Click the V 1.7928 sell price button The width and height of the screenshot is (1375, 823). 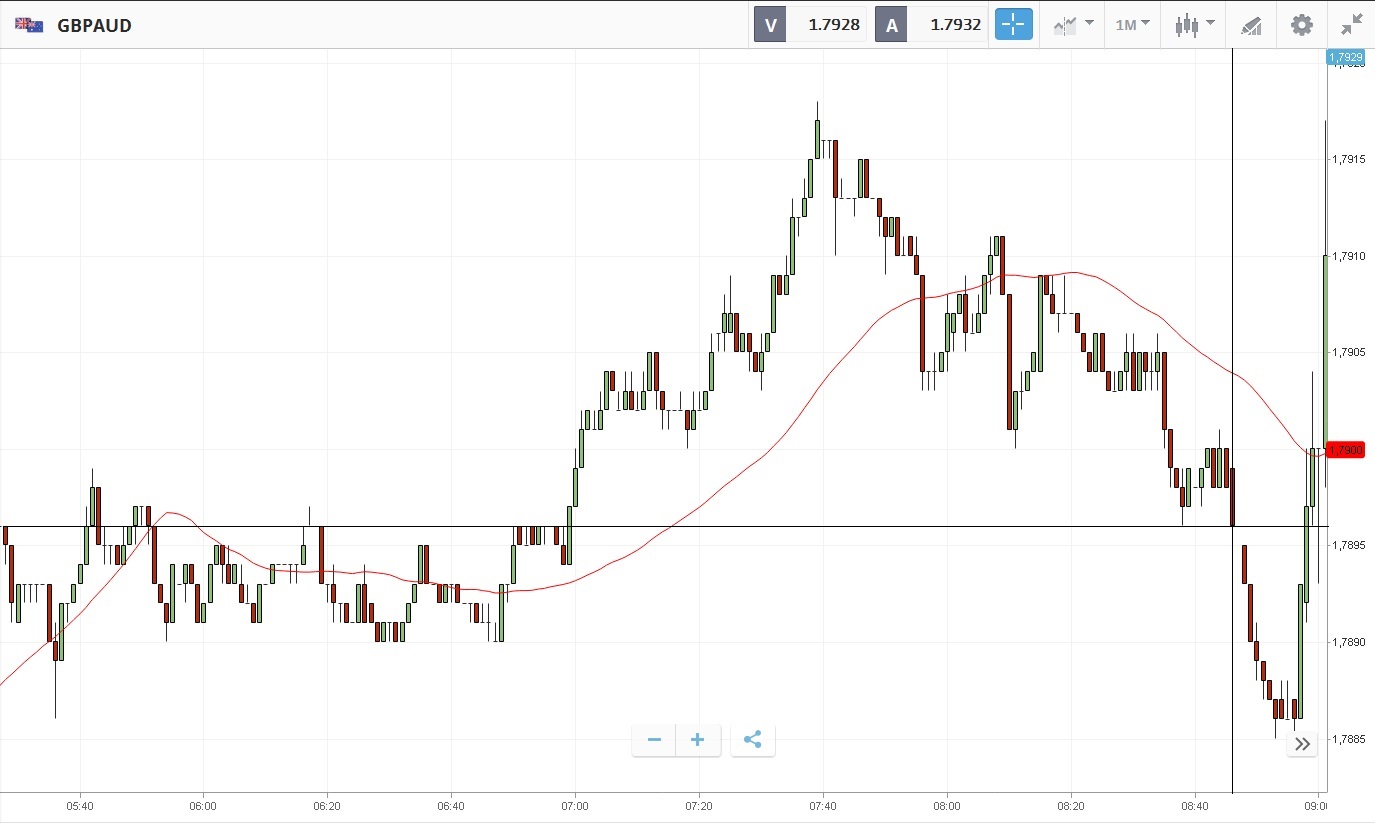[810, 25]
